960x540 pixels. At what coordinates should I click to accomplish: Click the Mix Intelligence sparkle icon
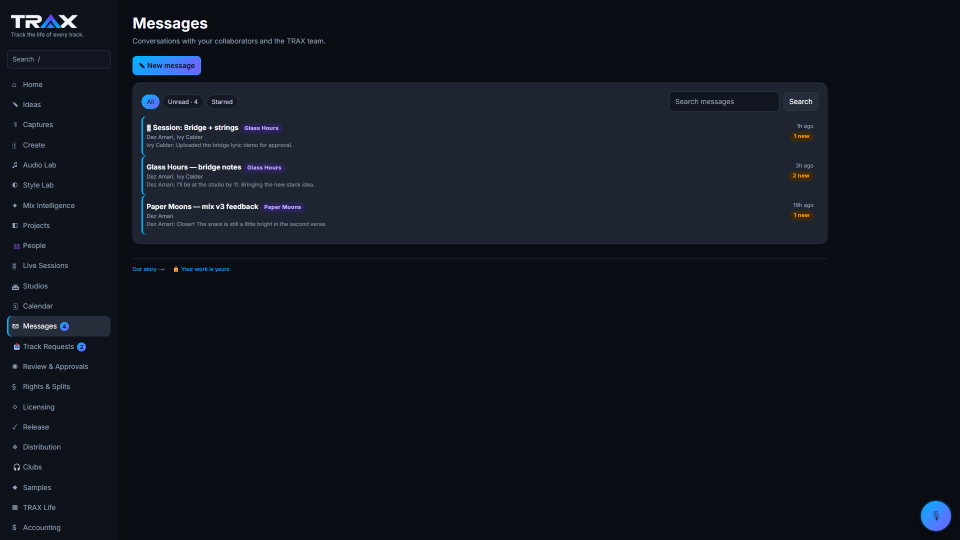click(15, 206)
